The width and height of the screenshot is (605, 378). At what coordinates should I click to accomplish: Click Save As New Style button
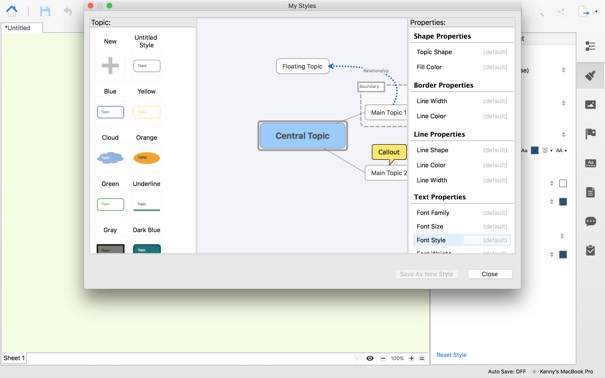[x=426, y=274]
